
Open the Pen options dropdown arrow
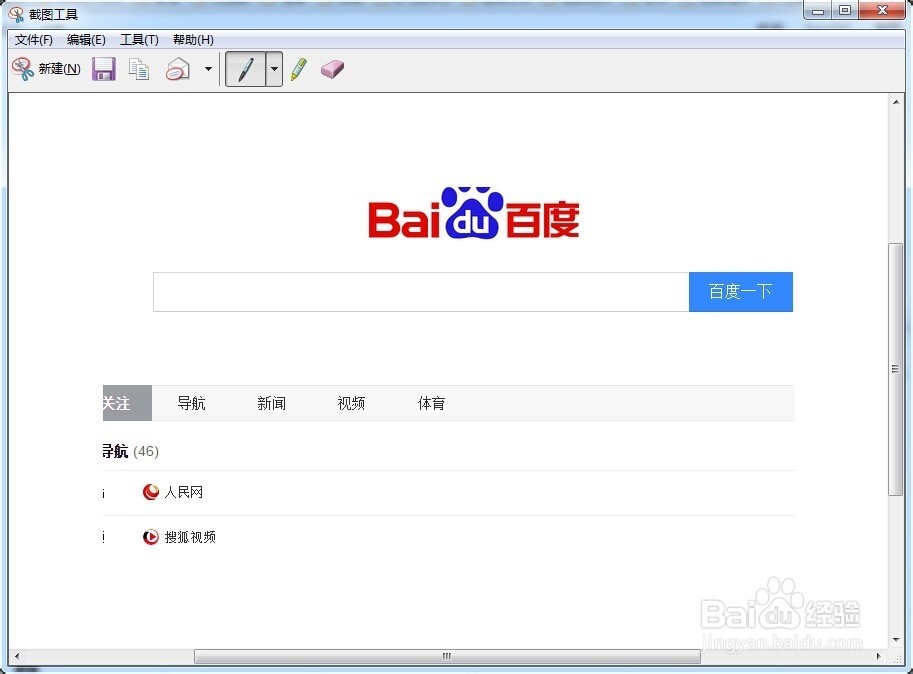pyautogui.click(x=274, y=69)
